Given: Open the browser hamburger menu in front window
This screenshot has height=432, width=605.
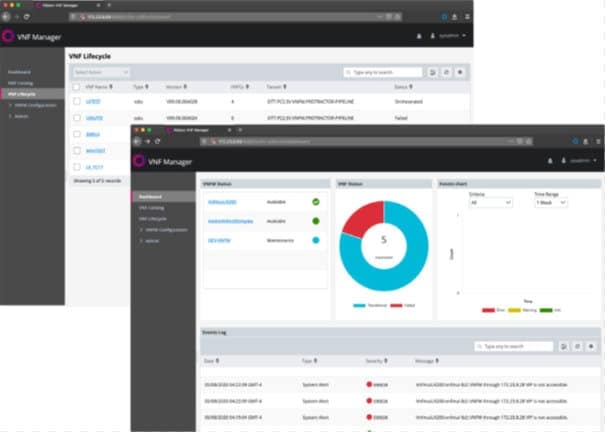Looking at the screenshot, I should tap(598, 142).
